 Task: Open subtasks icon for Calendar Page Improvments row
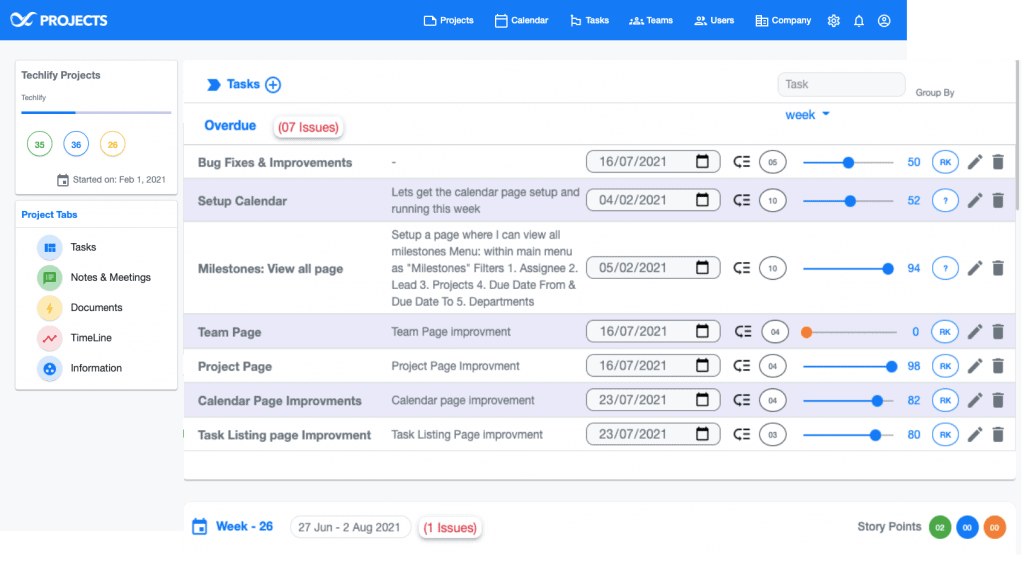tap(741, 400)
